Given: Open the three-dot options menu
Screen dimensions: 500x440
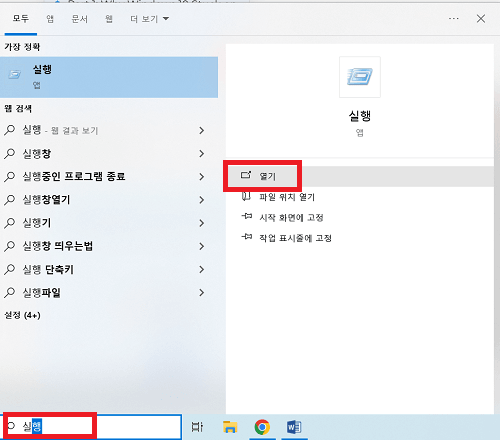Looking at the screenshot, I should tap(454, 19).
